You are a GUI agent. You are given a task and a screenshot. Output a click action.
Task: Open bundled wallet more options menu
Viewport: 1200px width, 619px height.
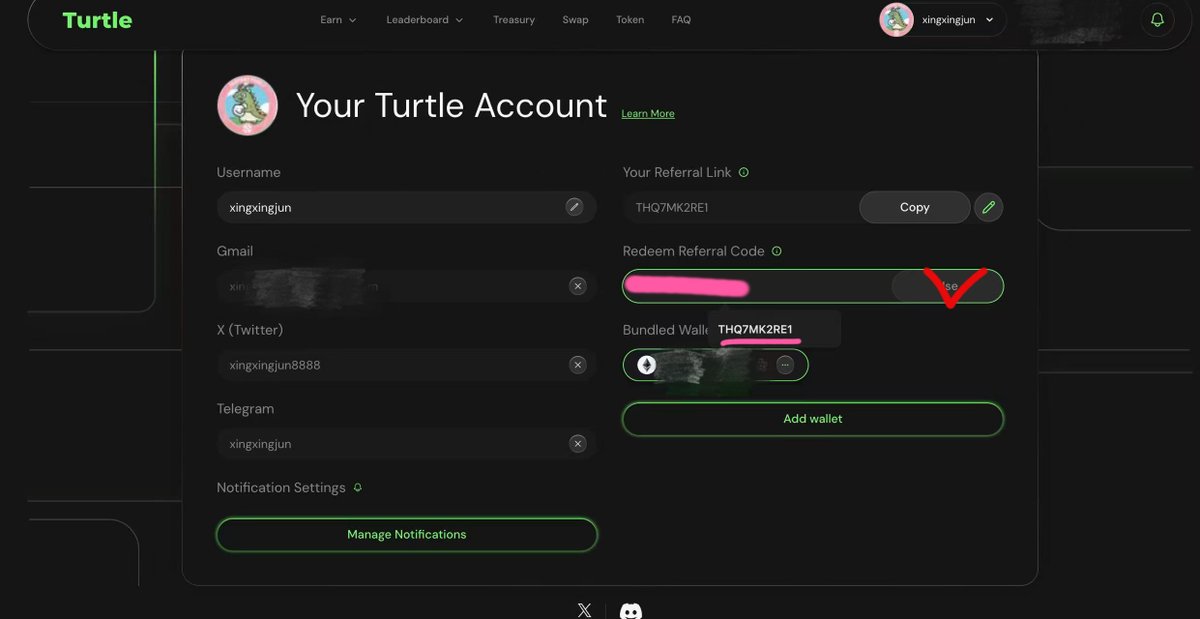[x=785, y=365]
